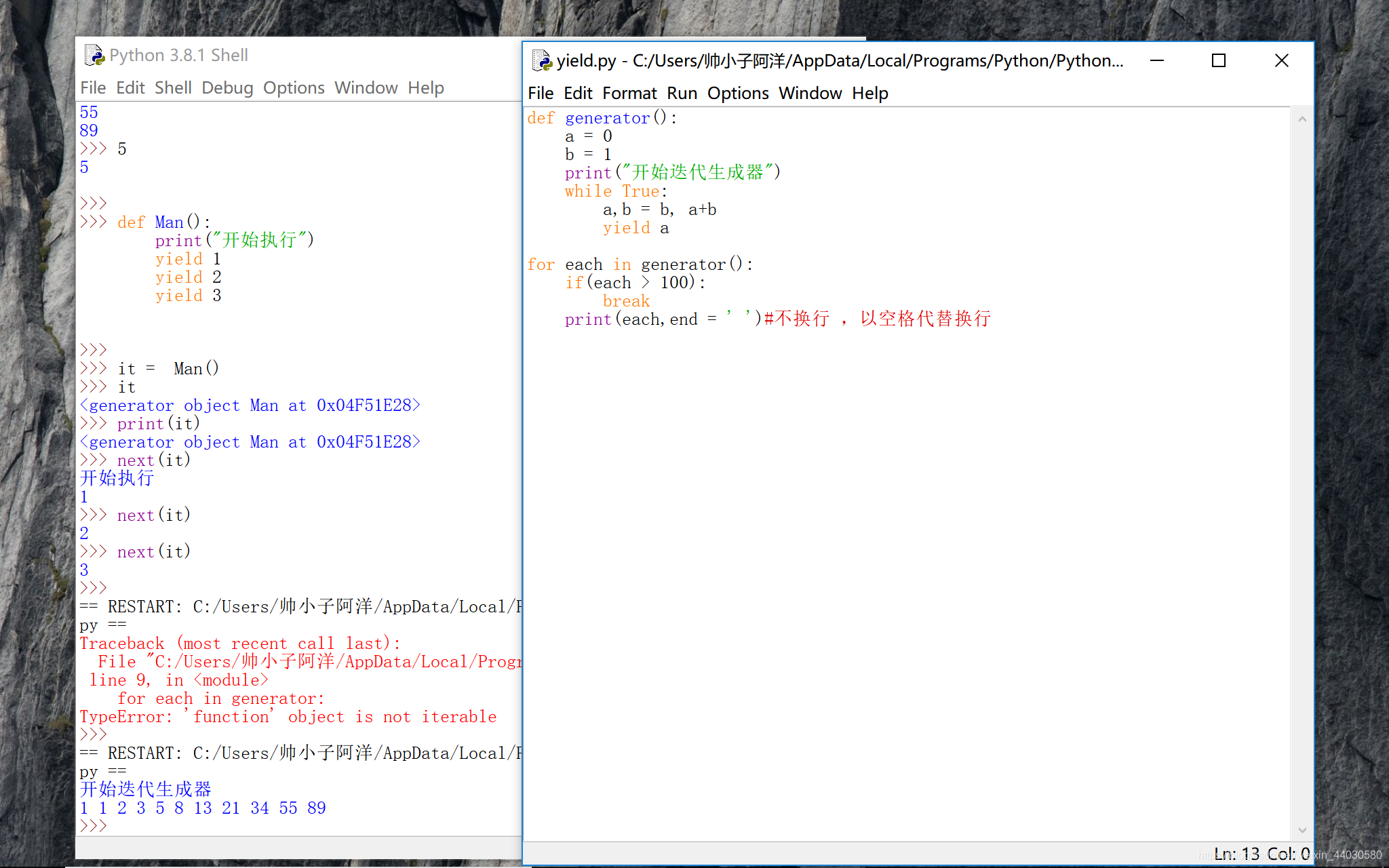Close the yield.py editor window
This screenshot has width=1389, height=868.
(1281, 61)
